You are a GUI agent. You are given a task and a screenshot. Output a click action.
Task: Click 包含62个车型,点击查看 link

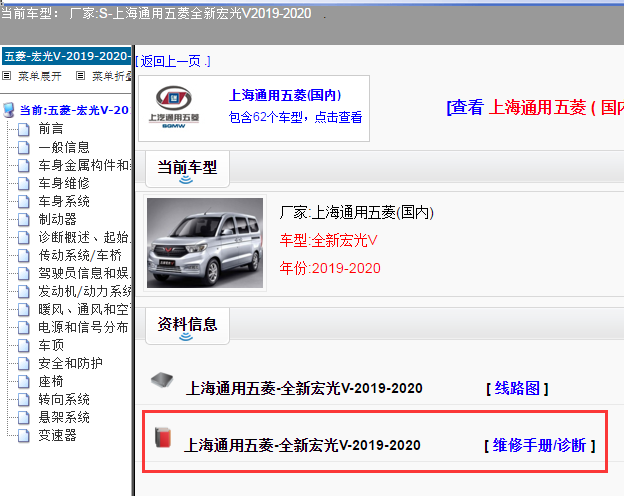[x=295, y=117]
